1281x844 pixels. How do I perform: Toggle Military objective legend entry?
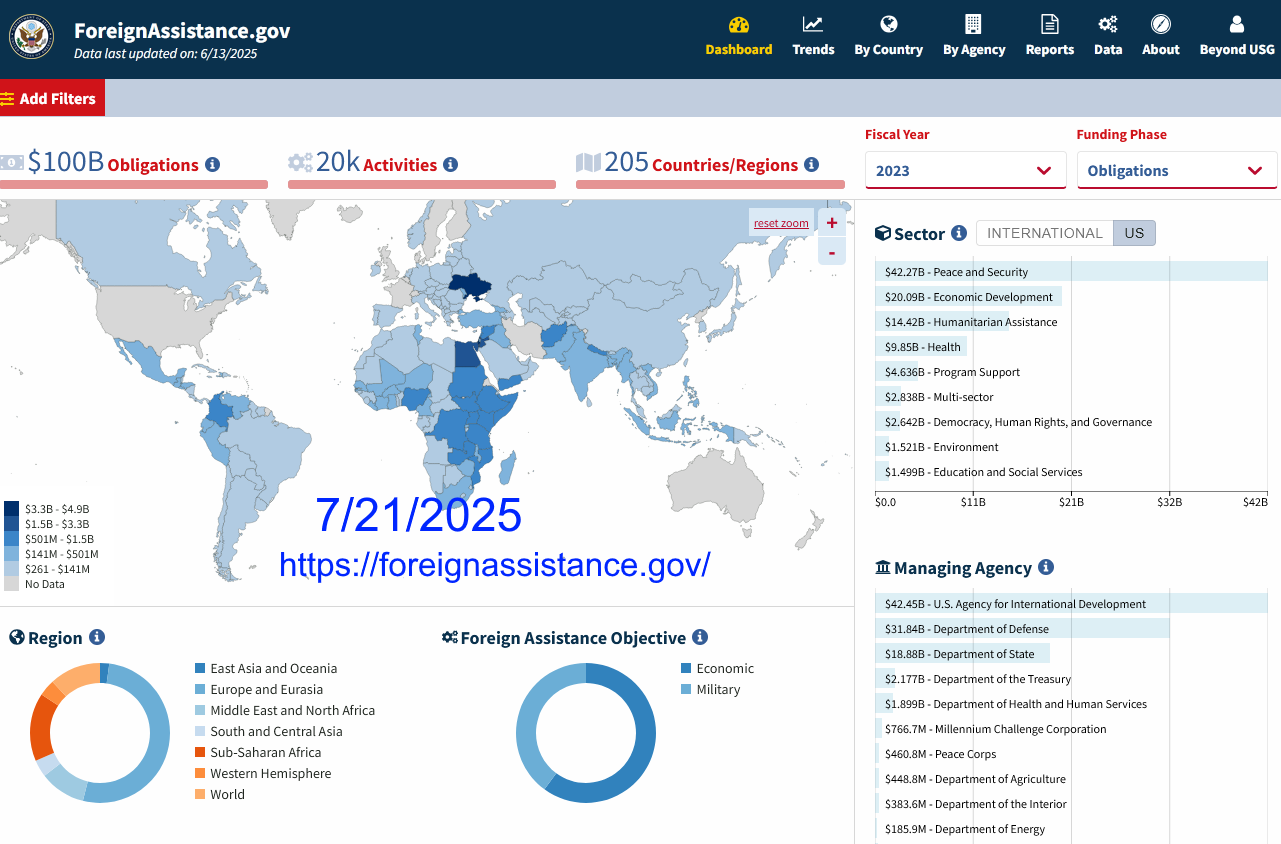(710, 689)
